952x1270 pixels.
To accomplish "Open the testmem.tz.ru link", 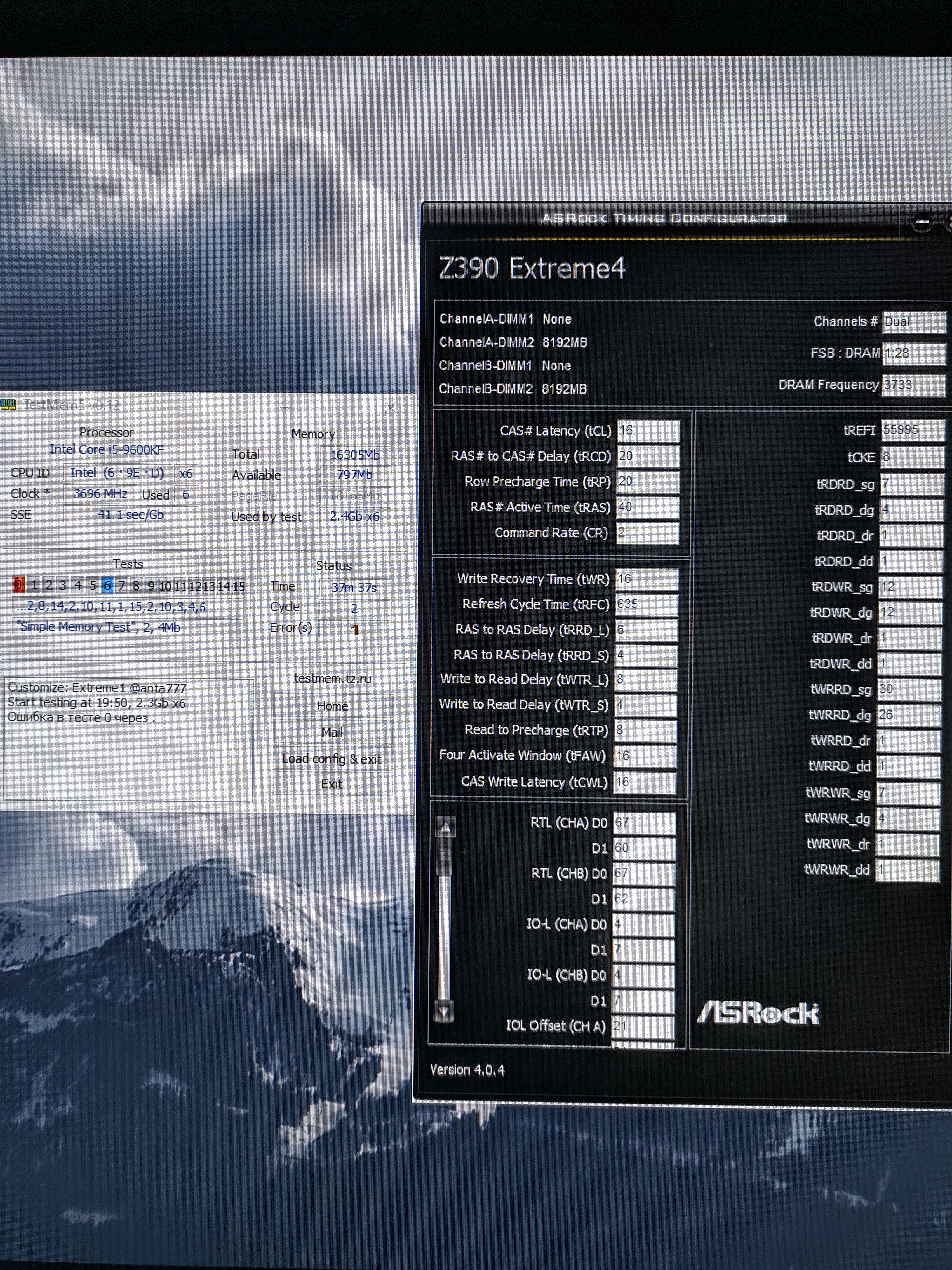I will pyautogui.click(x=332, y=679).
